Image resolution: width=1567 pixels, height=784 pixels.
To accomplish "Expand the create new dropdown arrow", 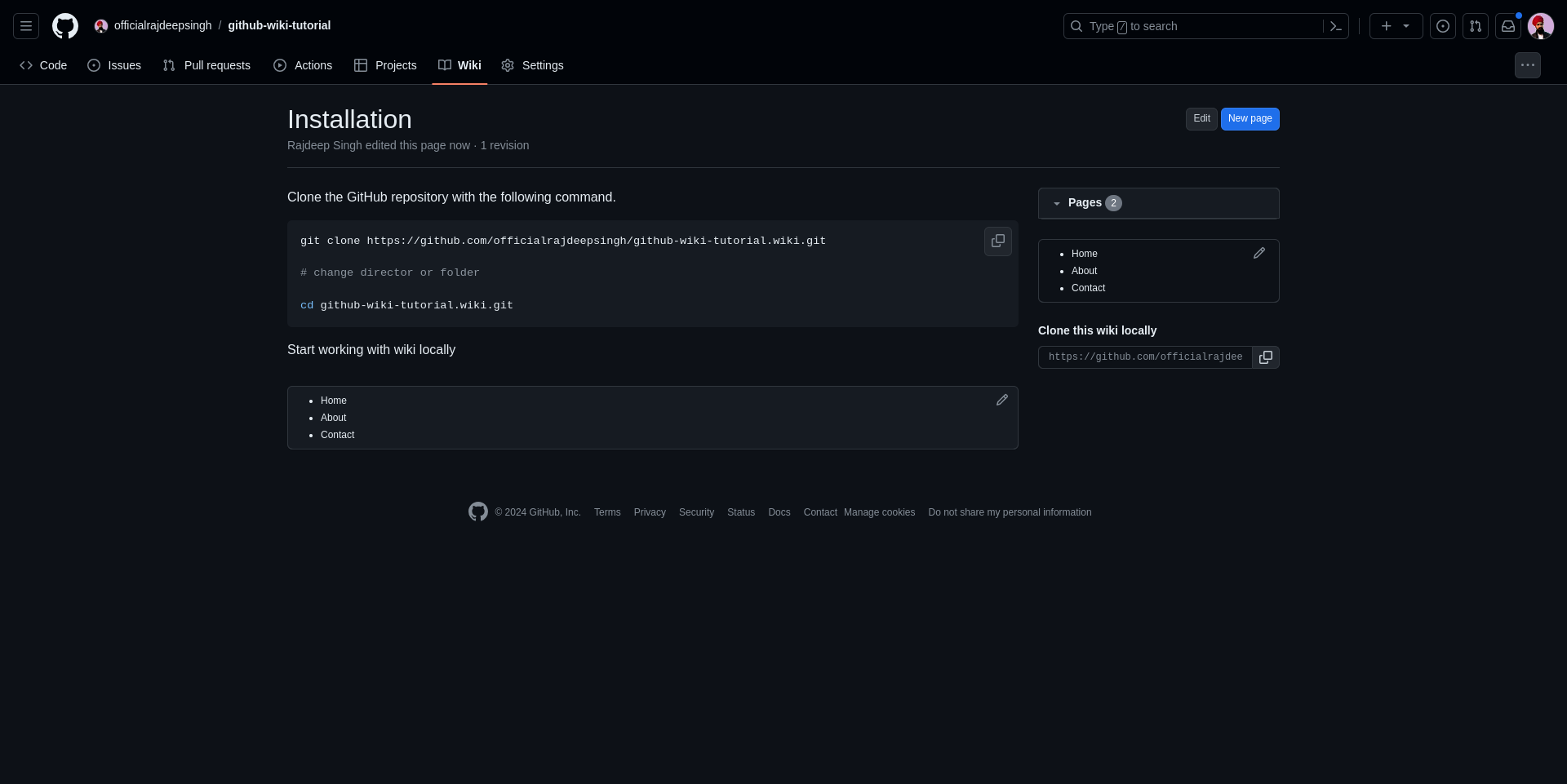I will pyautogui.click(x=1406, y=26).
